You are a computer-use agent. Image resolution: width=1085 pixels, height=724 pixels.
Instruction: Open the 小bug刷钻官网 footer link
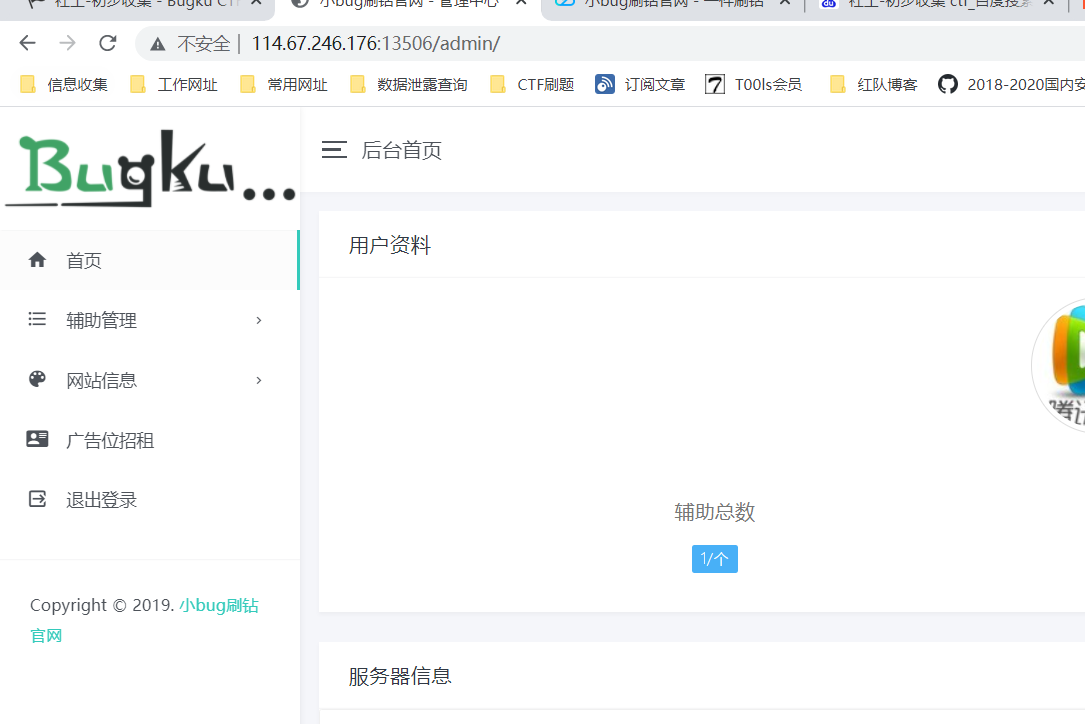(219, 606)
